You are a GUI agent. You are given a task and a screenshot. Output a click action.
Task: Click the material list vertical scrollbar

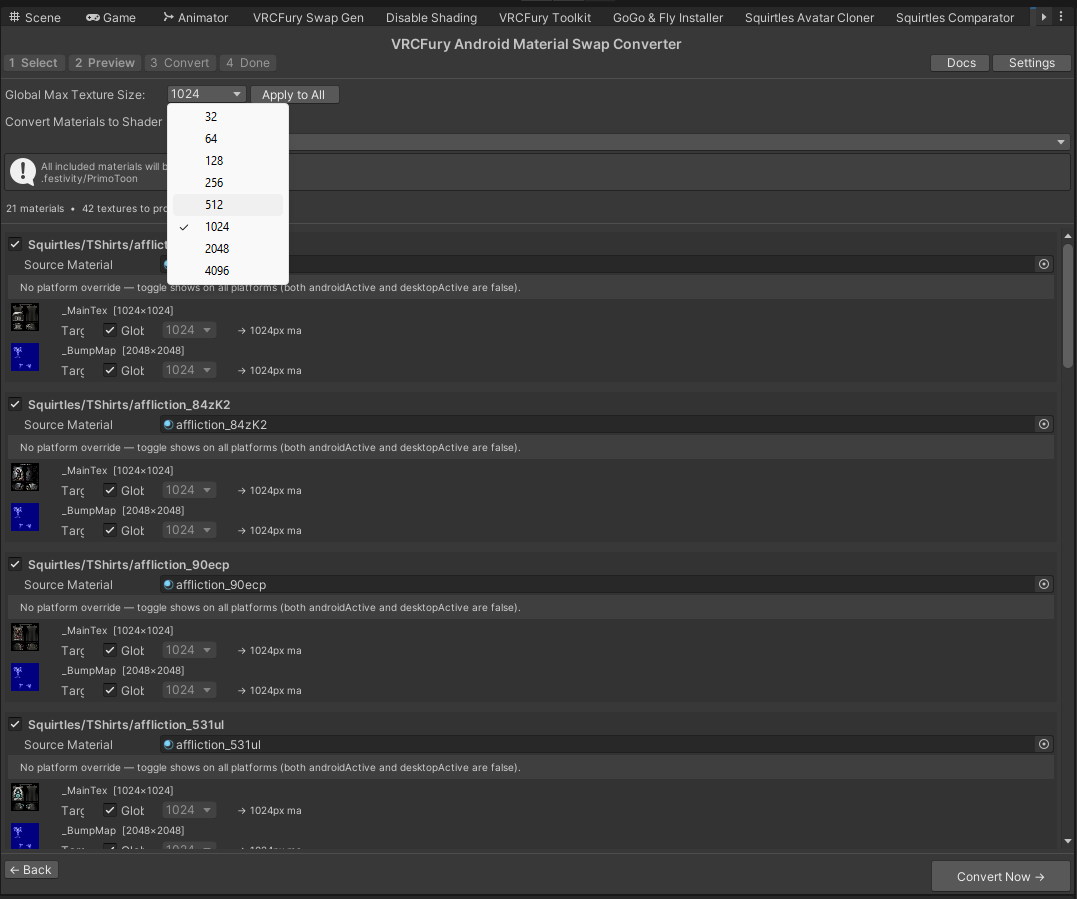point(1067,306)
